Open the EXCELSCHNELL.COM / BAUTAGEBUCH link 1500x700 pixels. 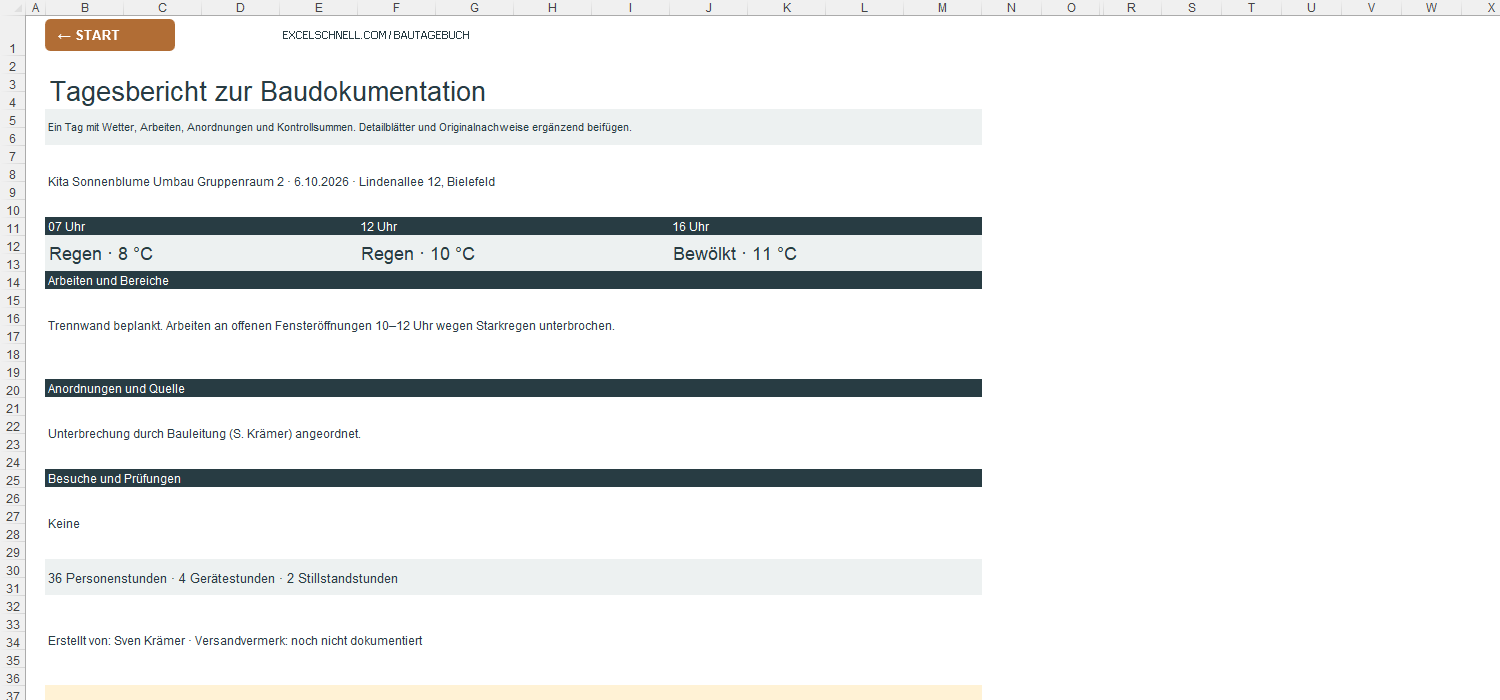tap(376, 35)
